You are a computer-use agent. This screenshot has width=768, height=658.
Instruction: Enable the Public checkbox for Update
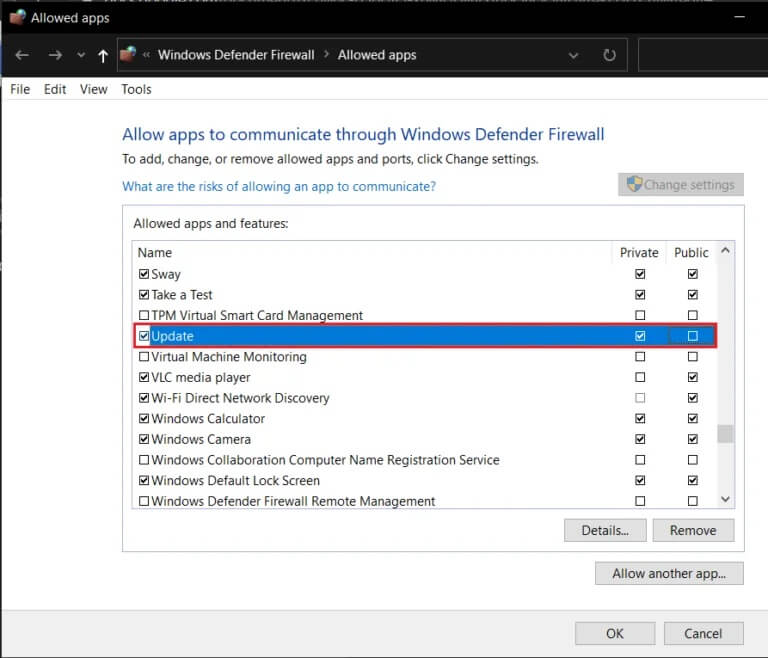point(692,336)
